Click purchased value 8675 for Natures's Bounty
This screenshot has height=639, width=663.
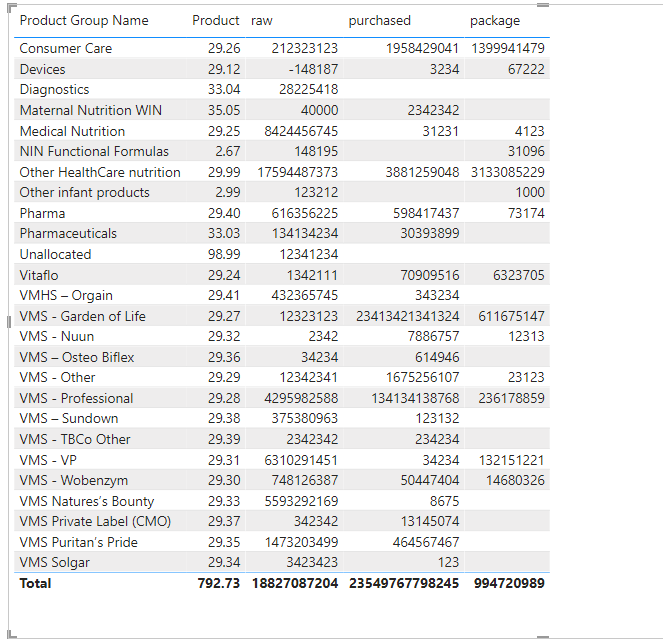(x=444, y=501)
